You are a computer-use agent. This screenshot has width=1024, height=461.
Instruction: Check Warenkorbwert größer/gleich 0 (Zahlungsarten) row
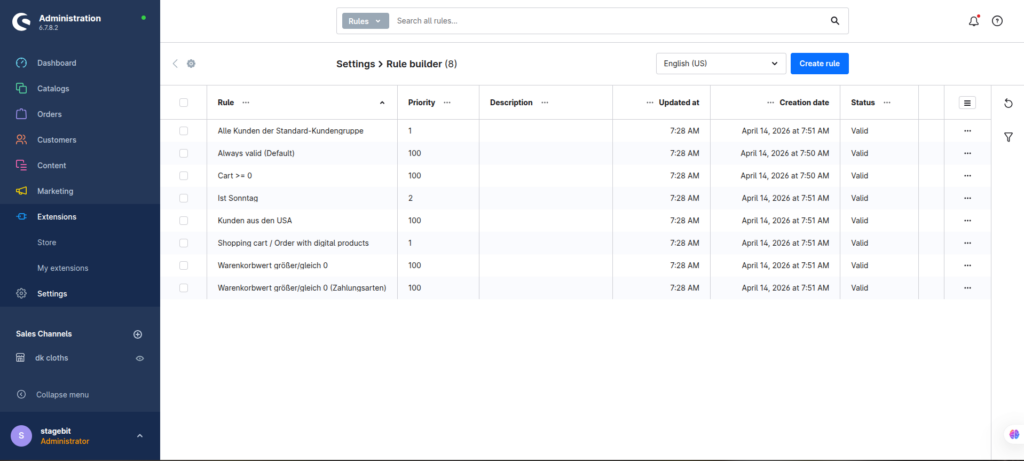tap(184, 287)
